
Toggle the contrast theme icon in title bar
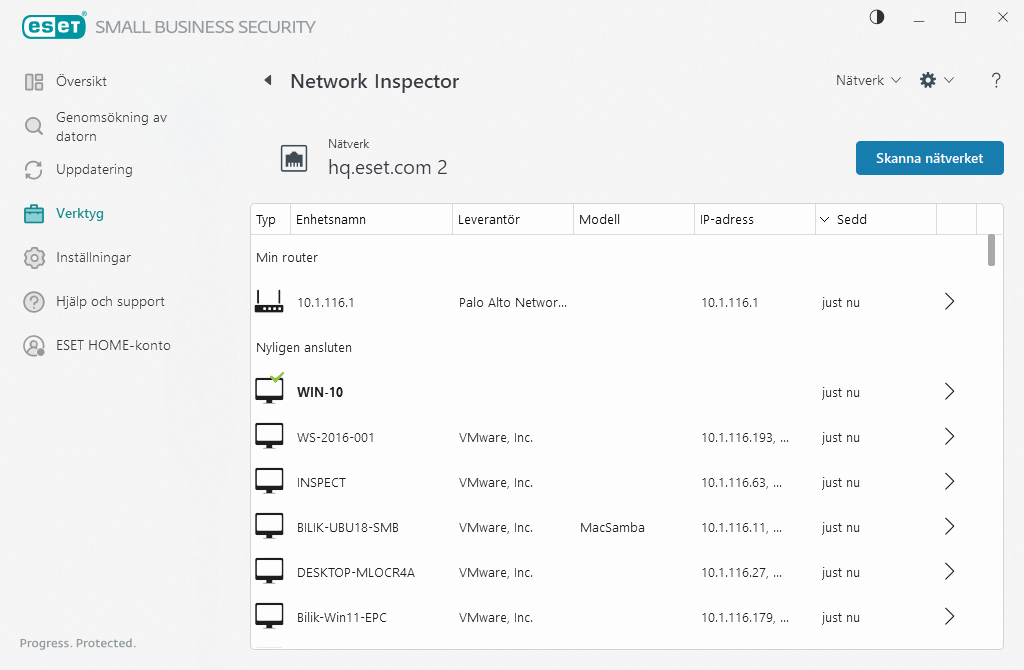click(877, 17)
